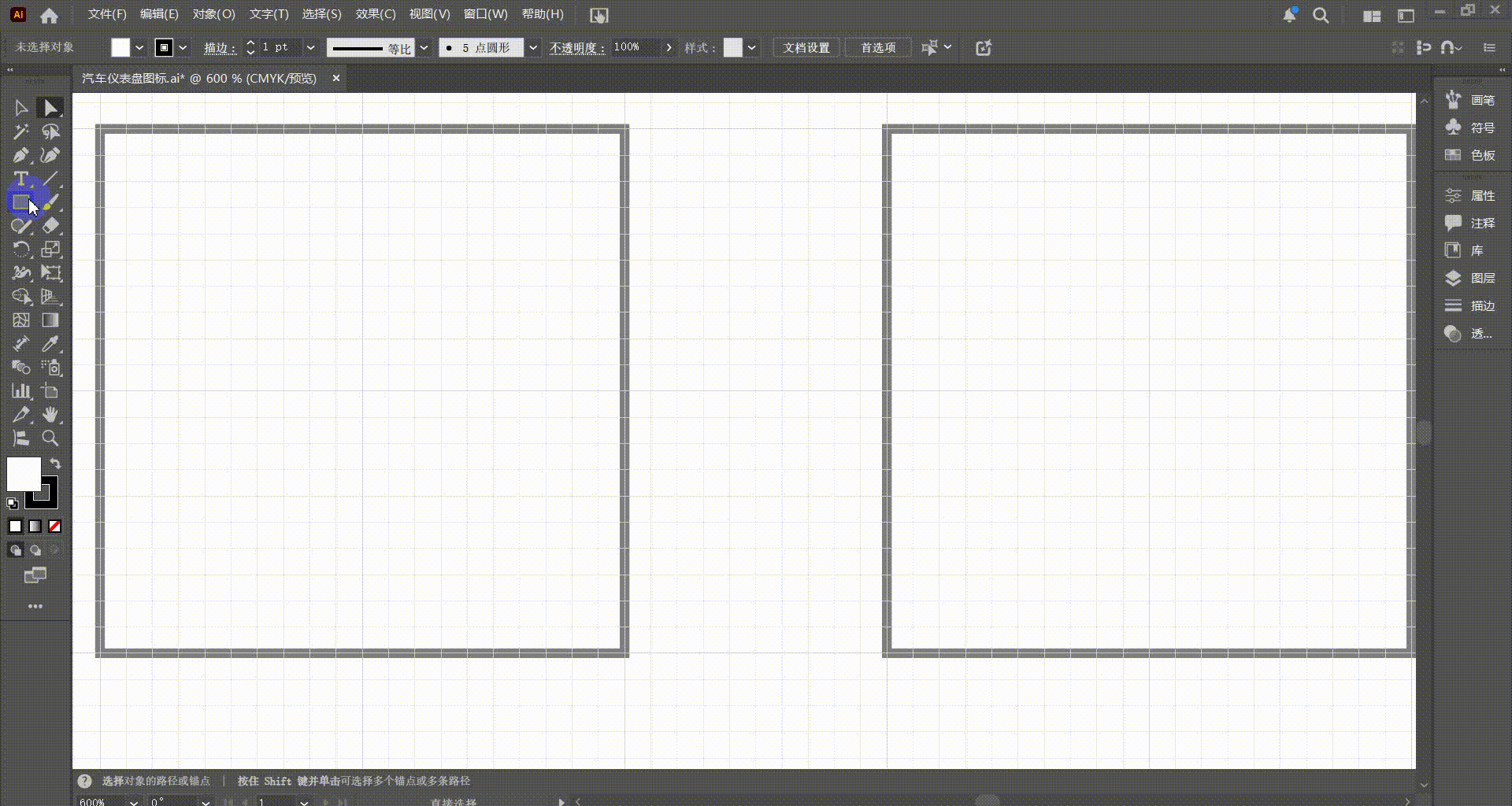Set paint mode to Color
1512x806 pixels.
point(15,527)
